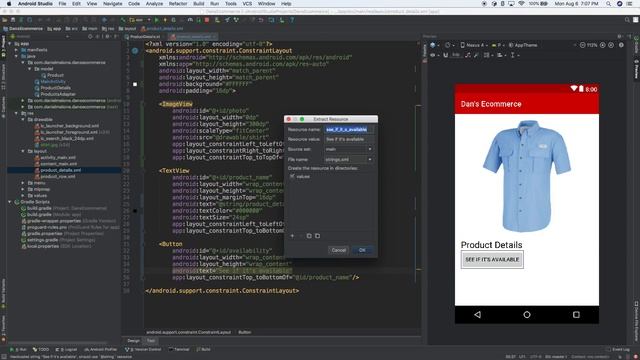Click the black color swatch at line 26
640x360 pixels.
click(x=135, y=211)
